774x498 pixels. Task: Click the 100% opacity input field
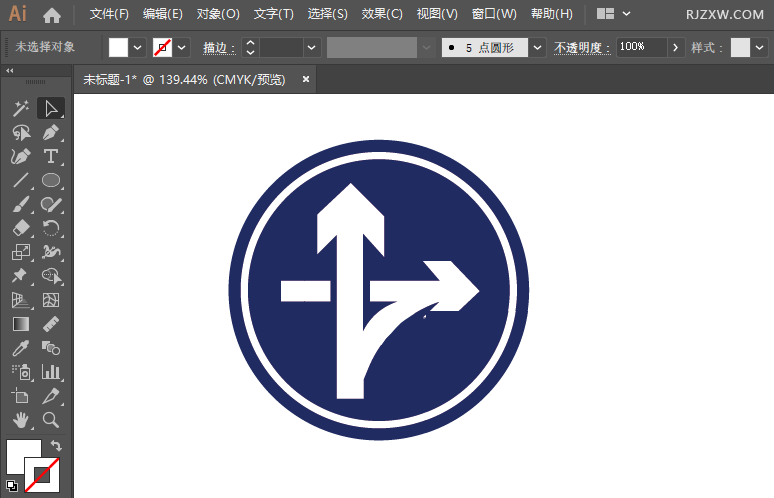642,48
